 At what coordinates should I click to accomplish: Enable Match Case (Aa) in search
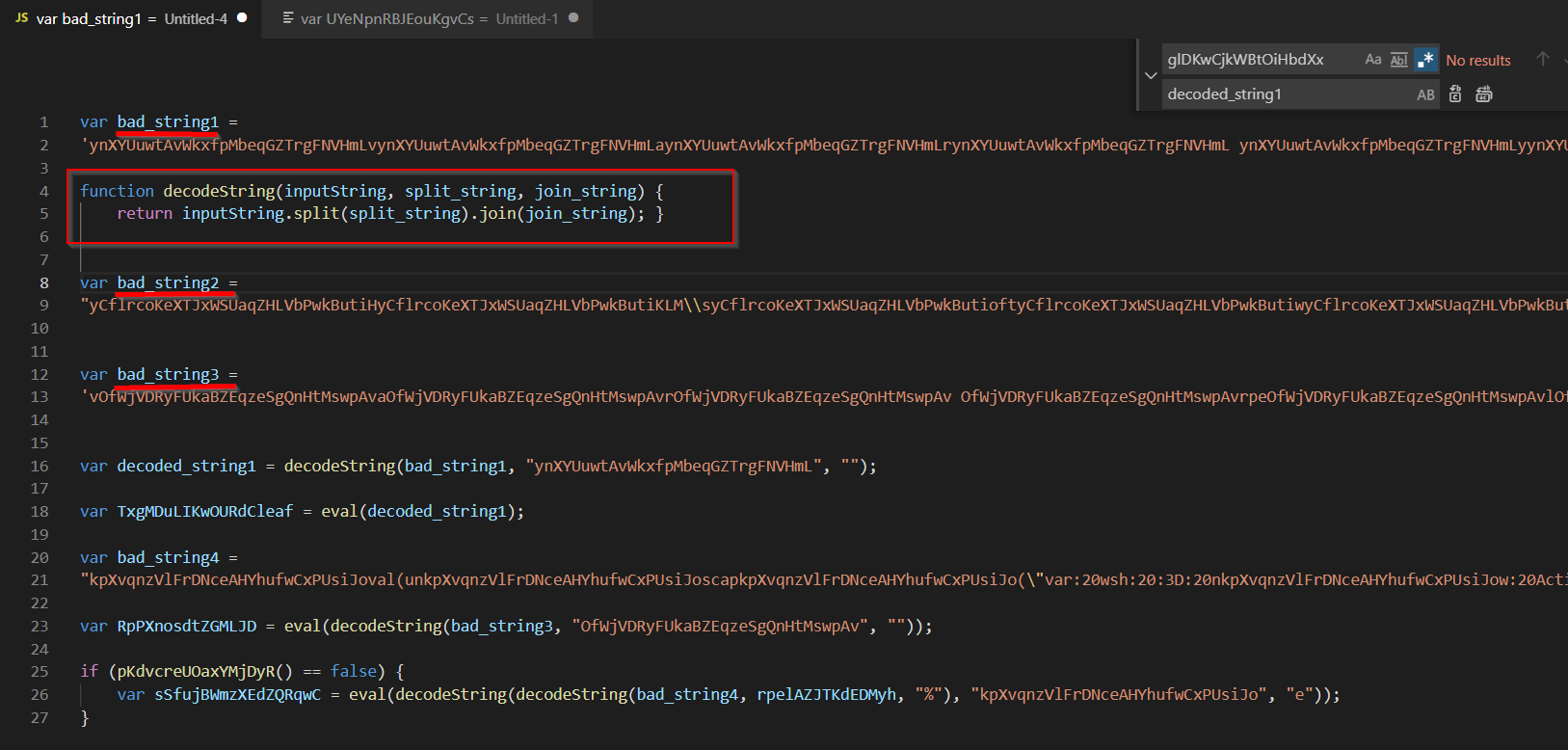click(1373, 60)
